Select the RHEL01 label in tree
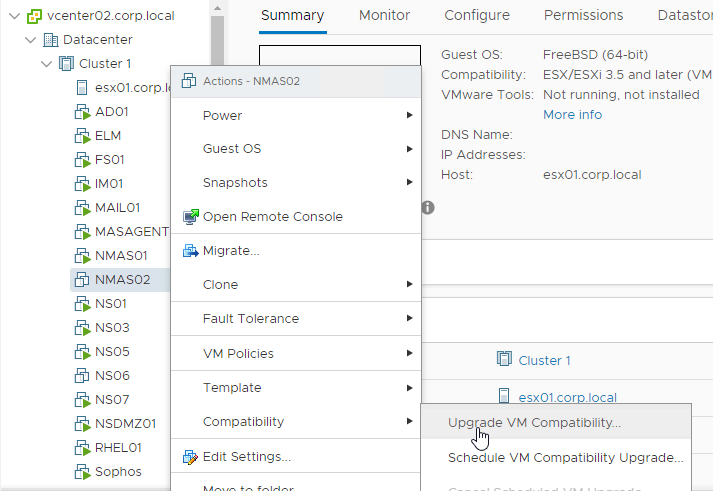Screen dimensions: 713x491 tap(118, 448)
